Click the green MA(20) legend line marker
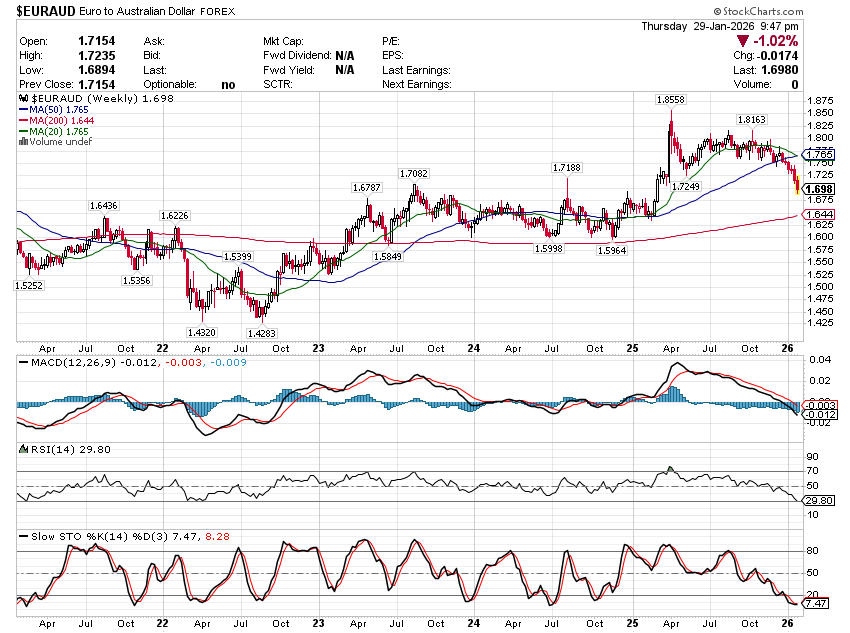The width and height of the screenshot is (850, 633). pos(23,132)
